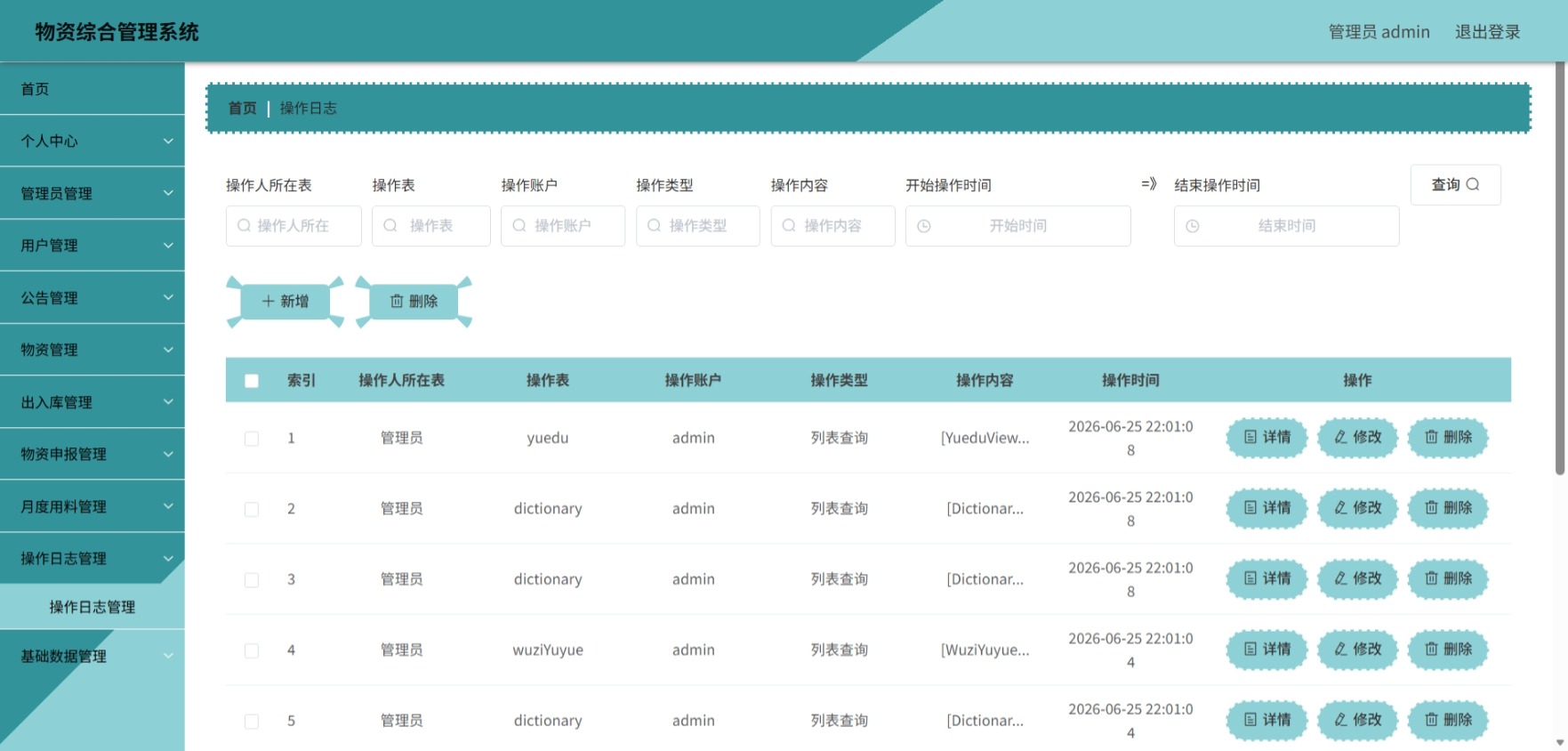Expand the 个人中心 sidebar chevron
1568x751 pixels.
(168, 141)
